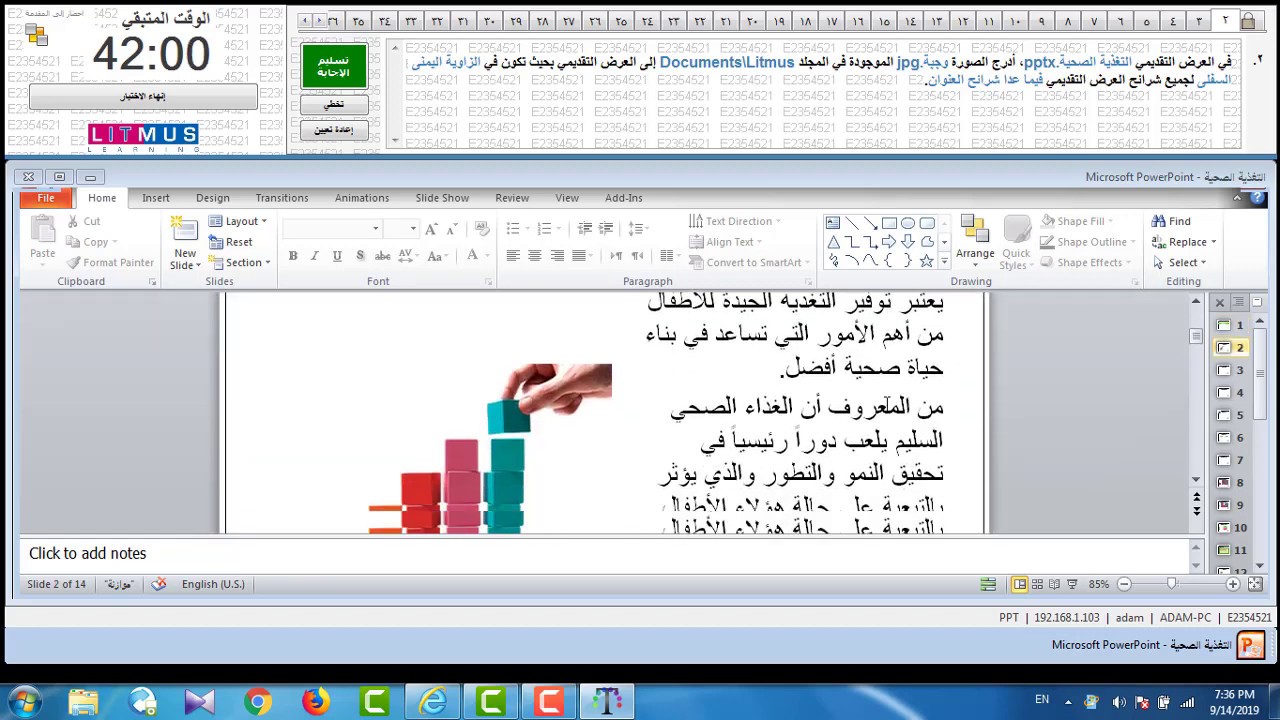Image resolution: width=1280 pixels, height=720 pixels.
Task: Open the font name combo box
Action: click(332, 229)
